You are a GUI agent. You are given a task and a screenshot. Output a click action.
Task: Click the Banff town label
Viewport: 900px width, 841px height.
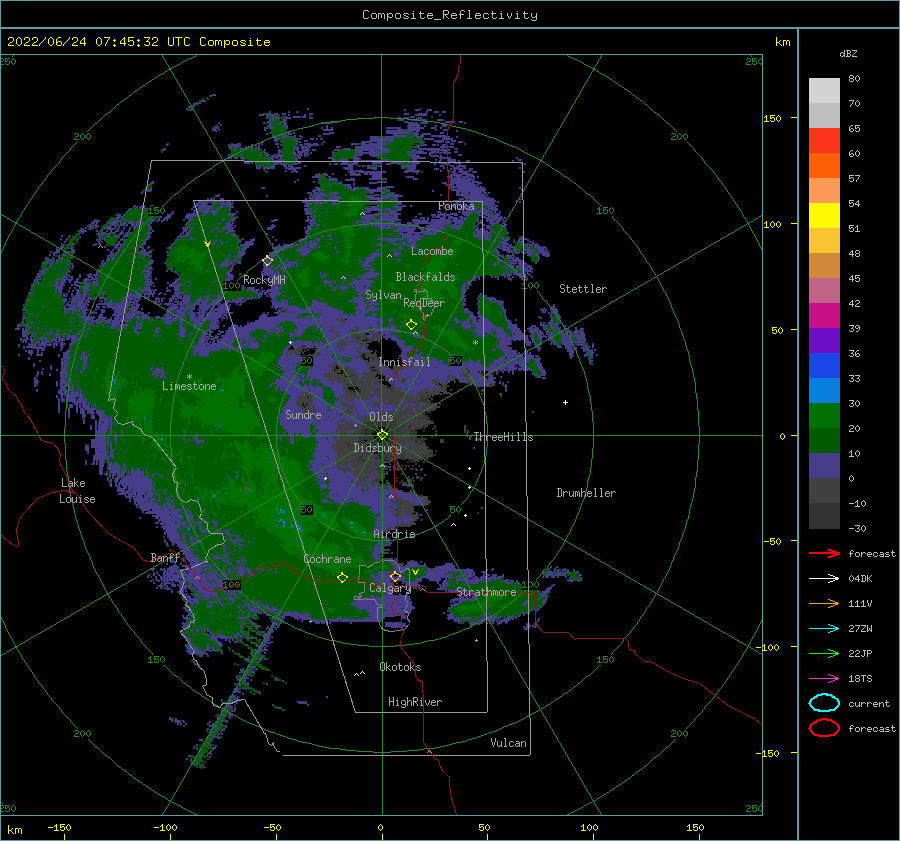click(165, 558)
